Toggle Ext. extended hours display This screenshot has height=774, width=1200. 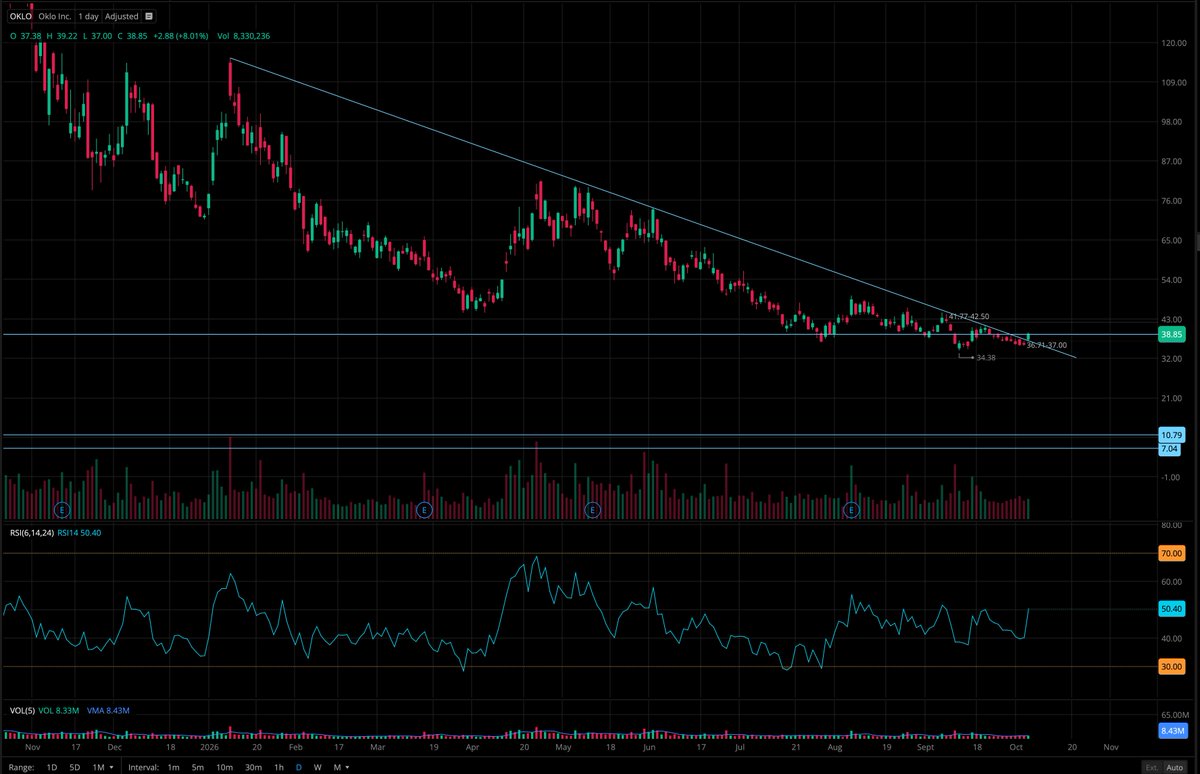click(1151, 767)
